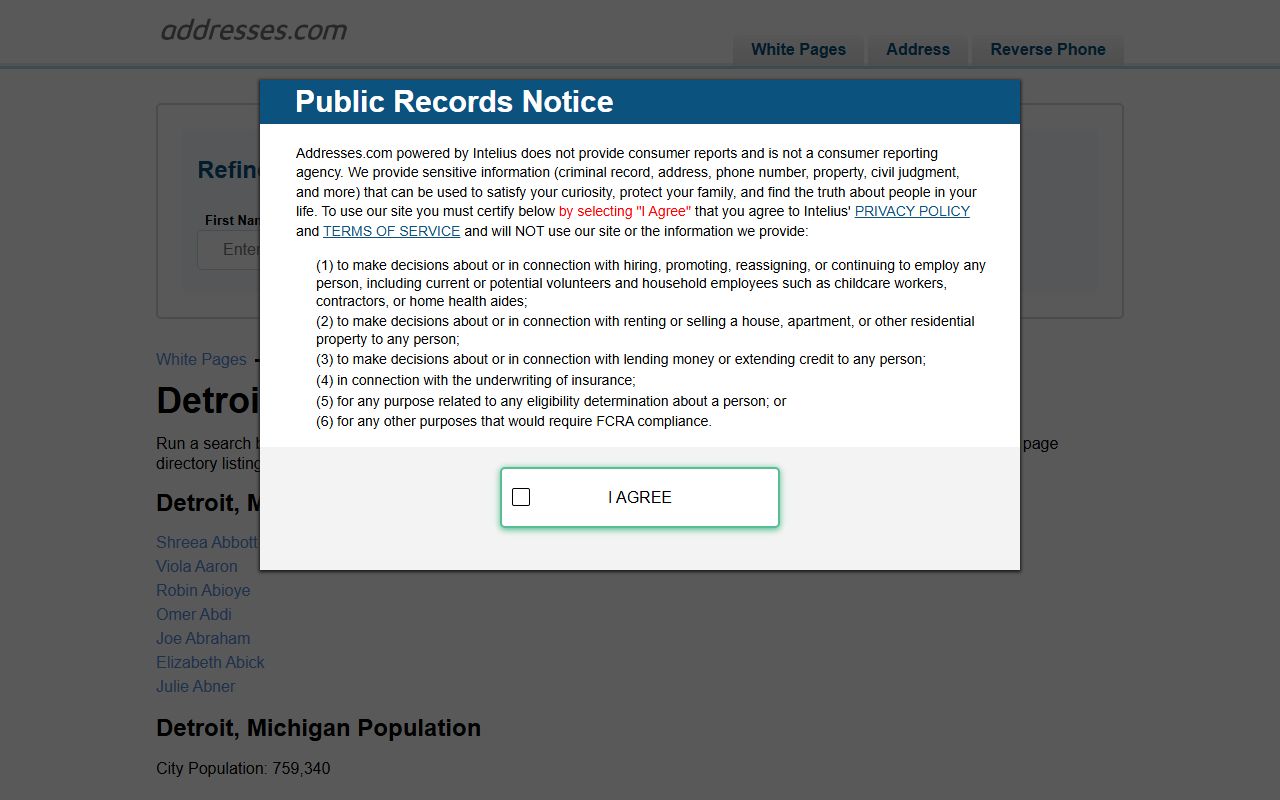
Task: Switch to the White Pages tab
Action: point(798,50)
